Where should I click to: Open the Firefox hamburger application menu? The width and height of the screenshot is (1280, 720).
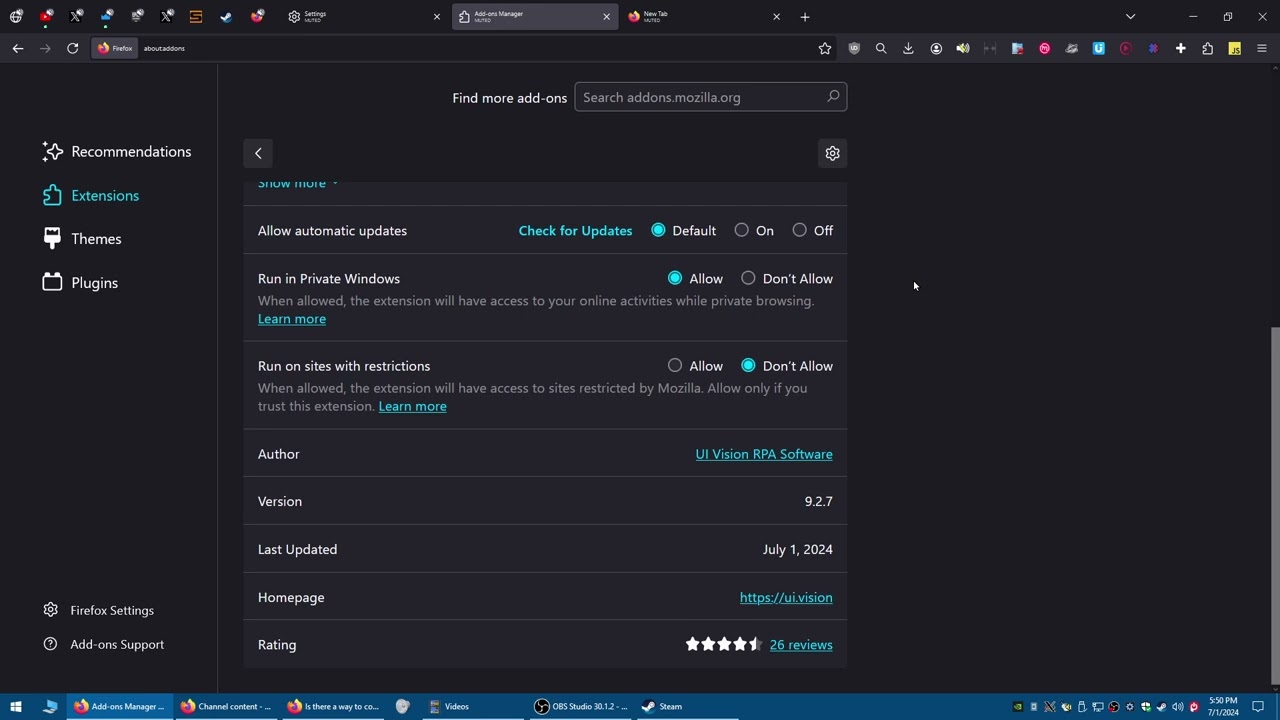(1262, 48)
